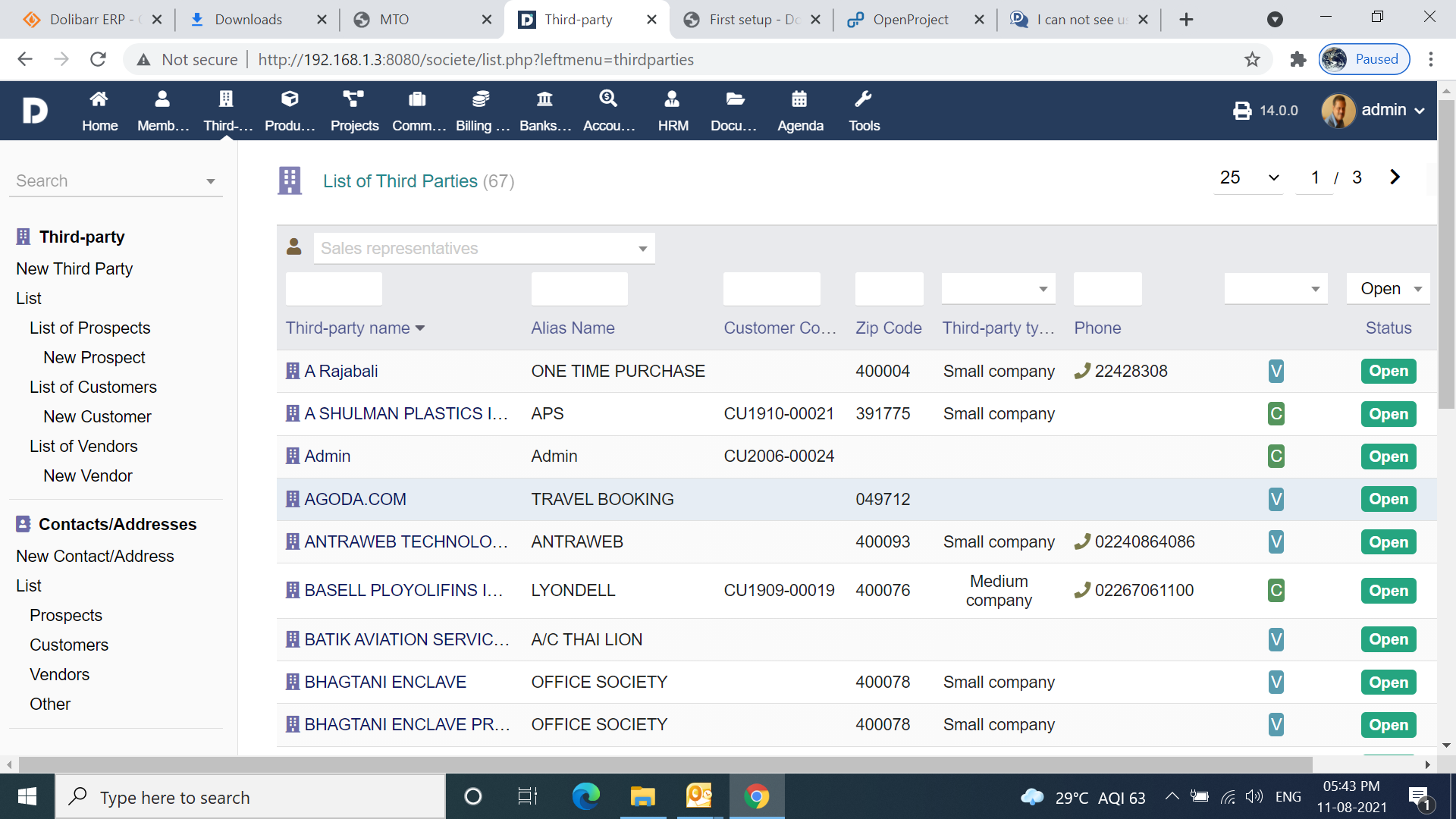Click the current page number field
Viewport: 1456px width, 819px height.
point(1315,177)
